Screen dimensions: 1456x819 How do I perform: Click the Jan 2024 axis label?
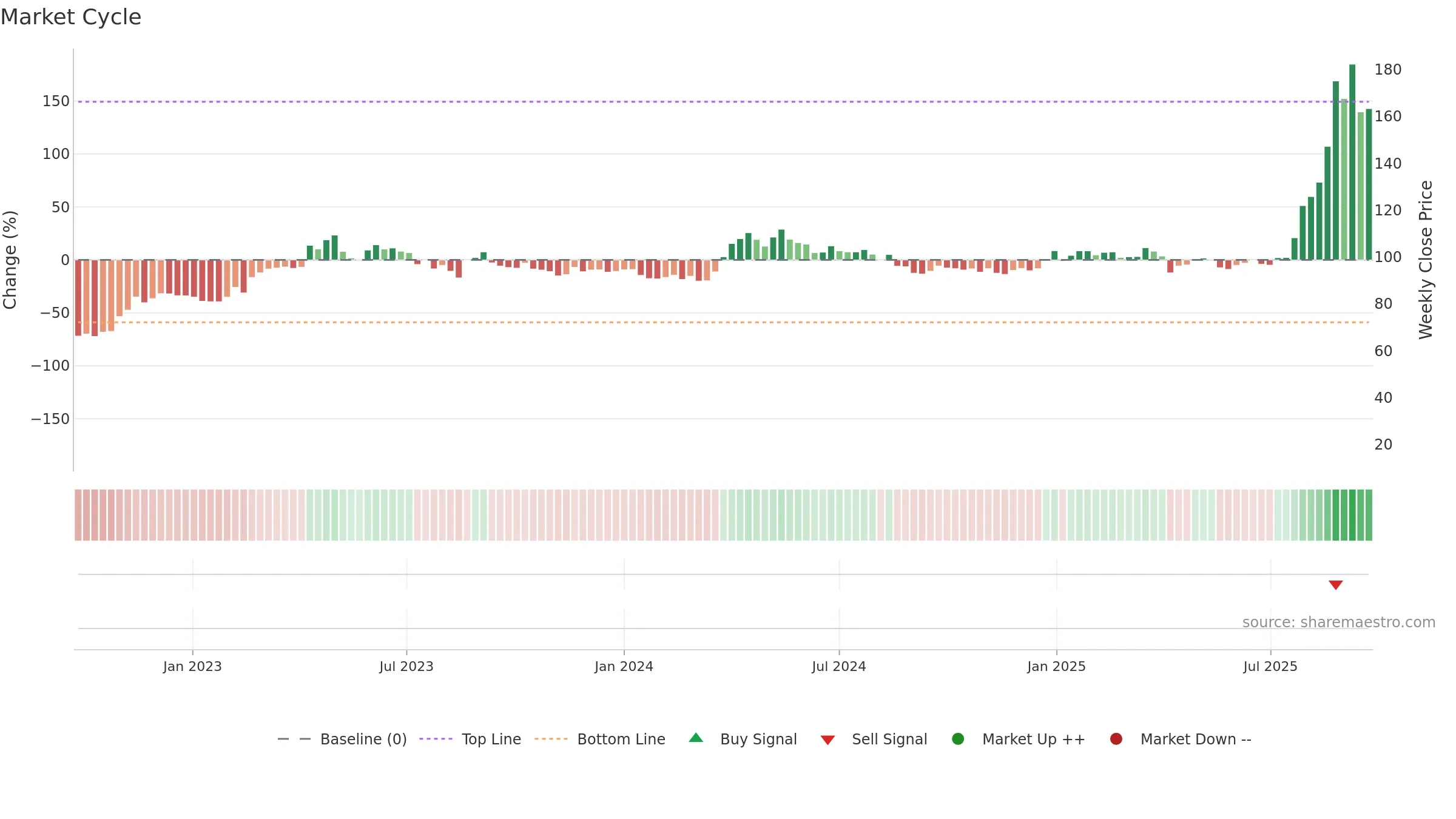(624, 667)
